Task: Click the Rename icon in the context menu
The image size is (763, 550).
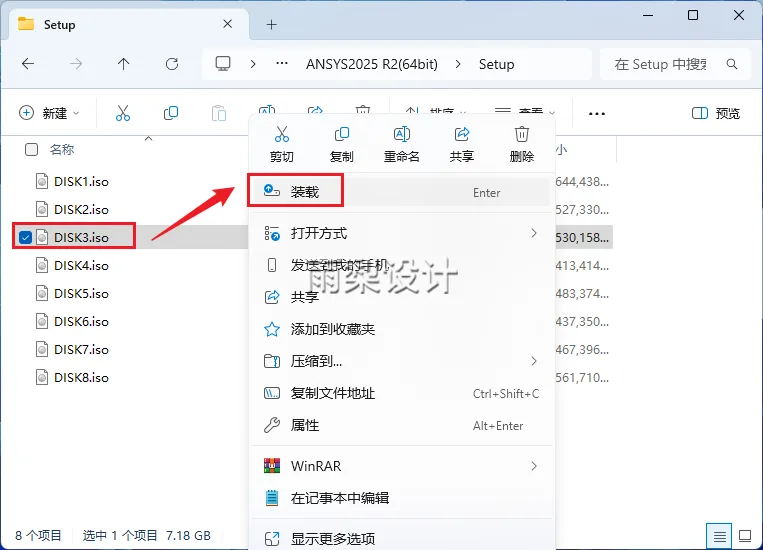Action: [x=401, y=134]
